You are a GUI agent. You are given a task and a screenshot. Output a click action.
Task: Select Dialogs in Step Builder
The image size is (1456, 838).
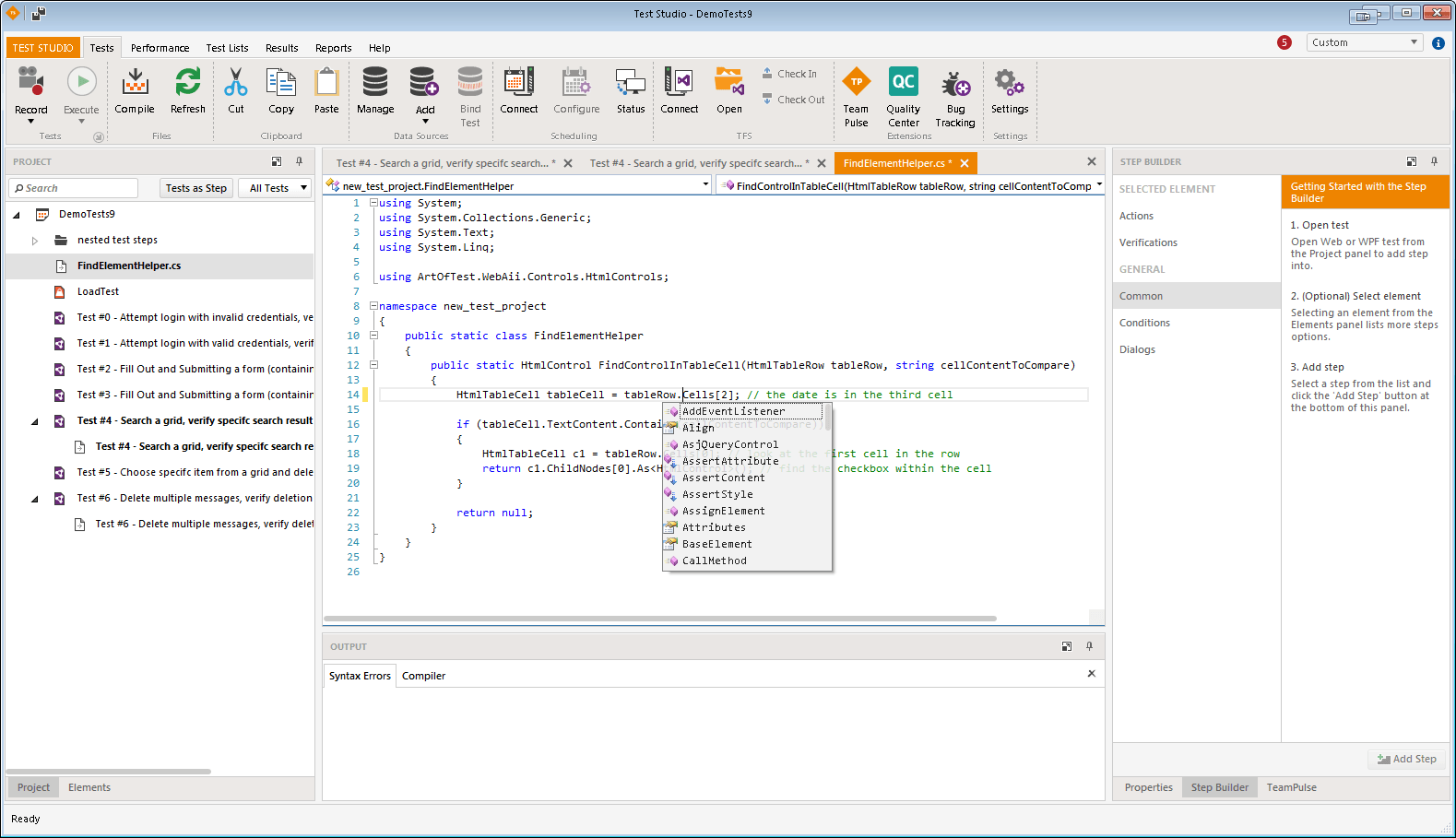(x=1137, y=349)
